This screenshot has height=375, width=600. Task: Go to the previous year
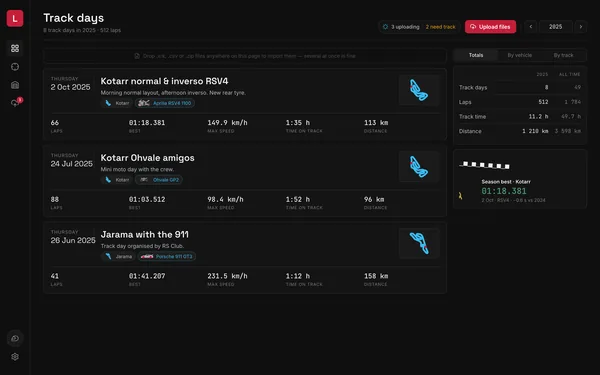coord(531,27)
